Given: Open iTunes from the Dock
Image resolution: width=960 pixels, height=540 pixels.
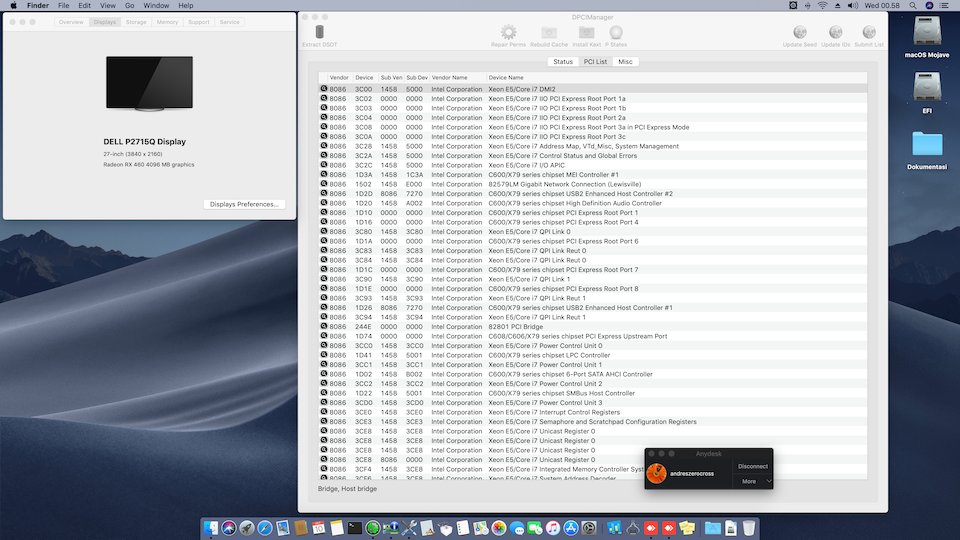Looking at the screenshot, I should [x=553, y=528].
